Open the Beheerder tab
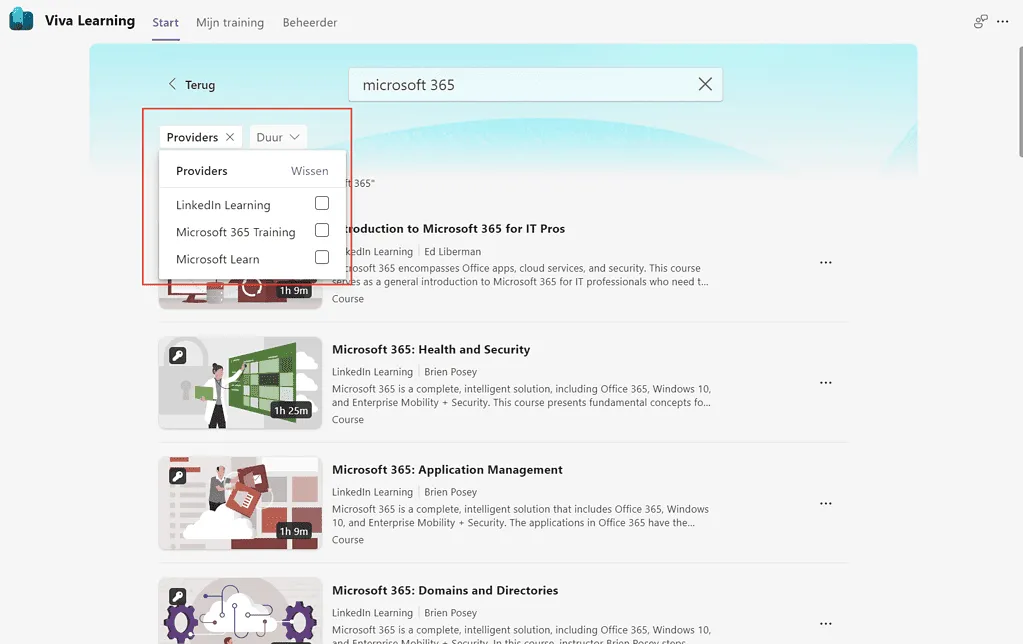Viewport: 1023px width, 644px height. pyautogui.click(x=310, y=22)
